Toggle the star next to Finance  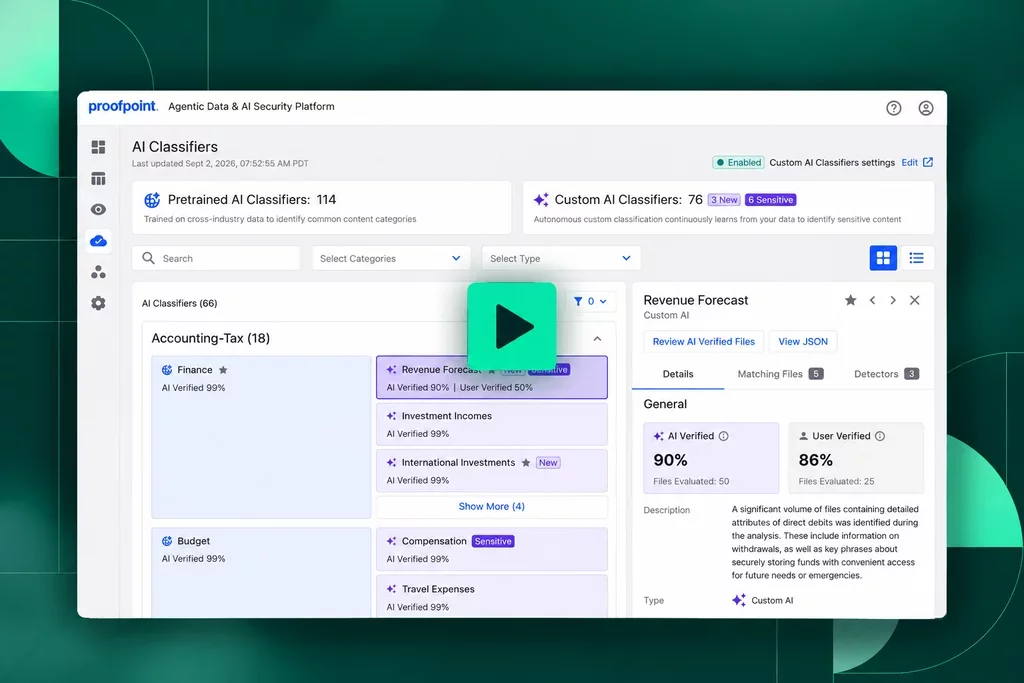pos(223,370)
